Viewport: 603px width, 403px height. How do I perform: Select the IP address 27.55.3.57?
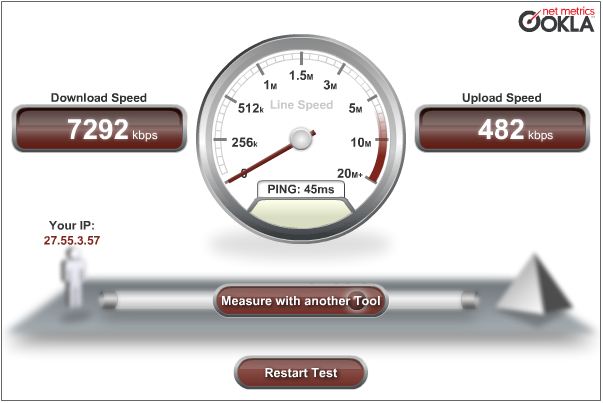click(72, 240)
